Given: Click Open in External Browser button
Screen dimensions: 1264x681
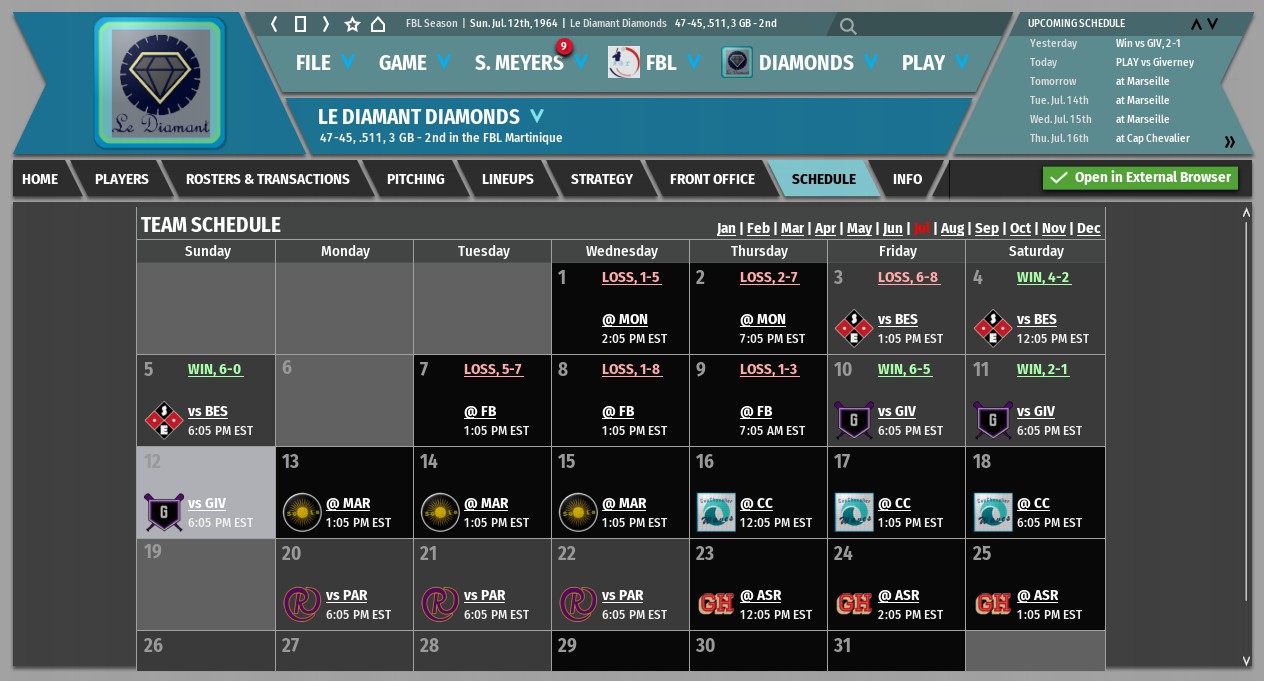Looking at the screenshot, I should click(x=1140, y=178).
